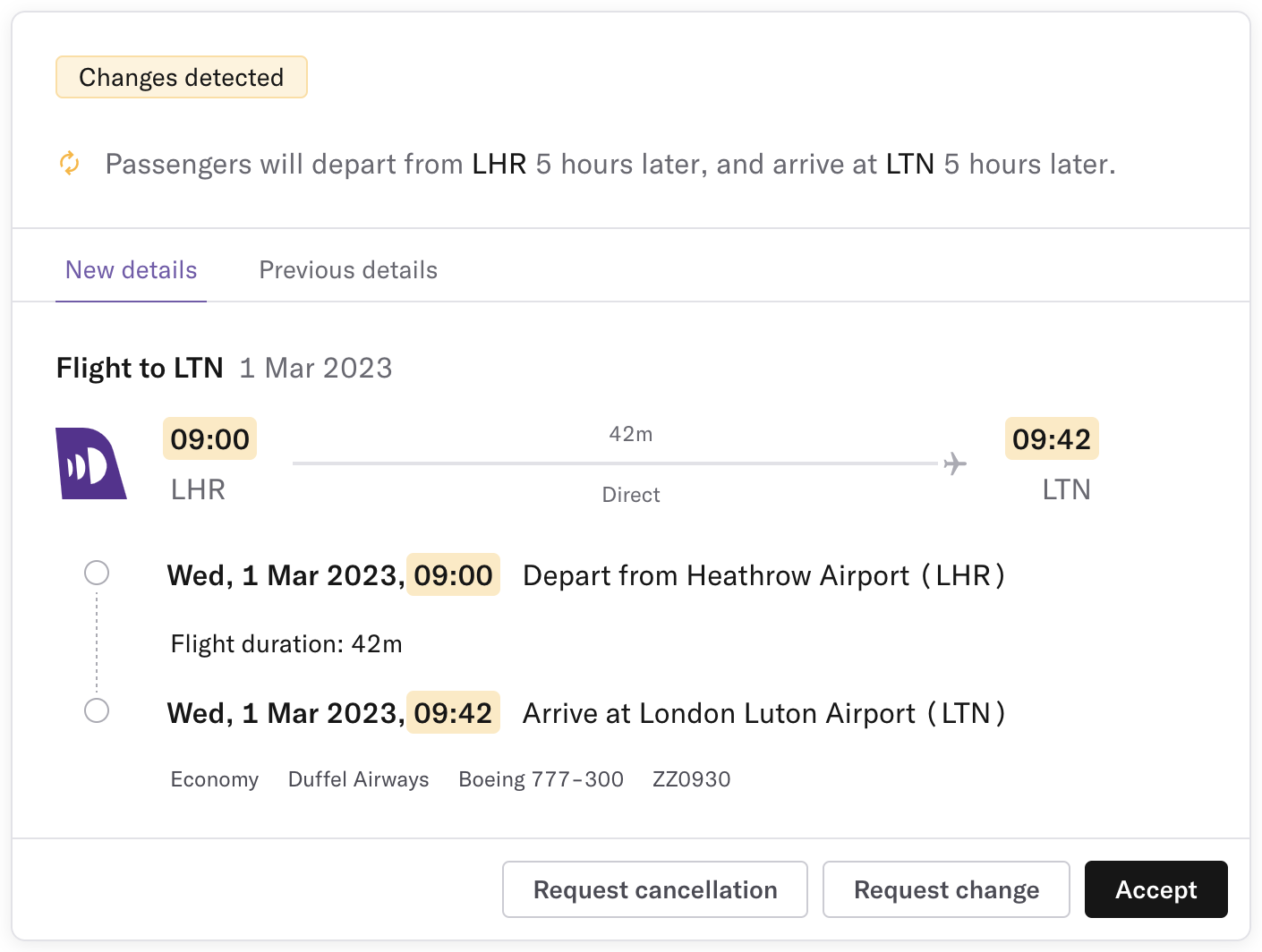Accept the flight changes
The width and height of the screenshot is (1262, 952).
1155,889
